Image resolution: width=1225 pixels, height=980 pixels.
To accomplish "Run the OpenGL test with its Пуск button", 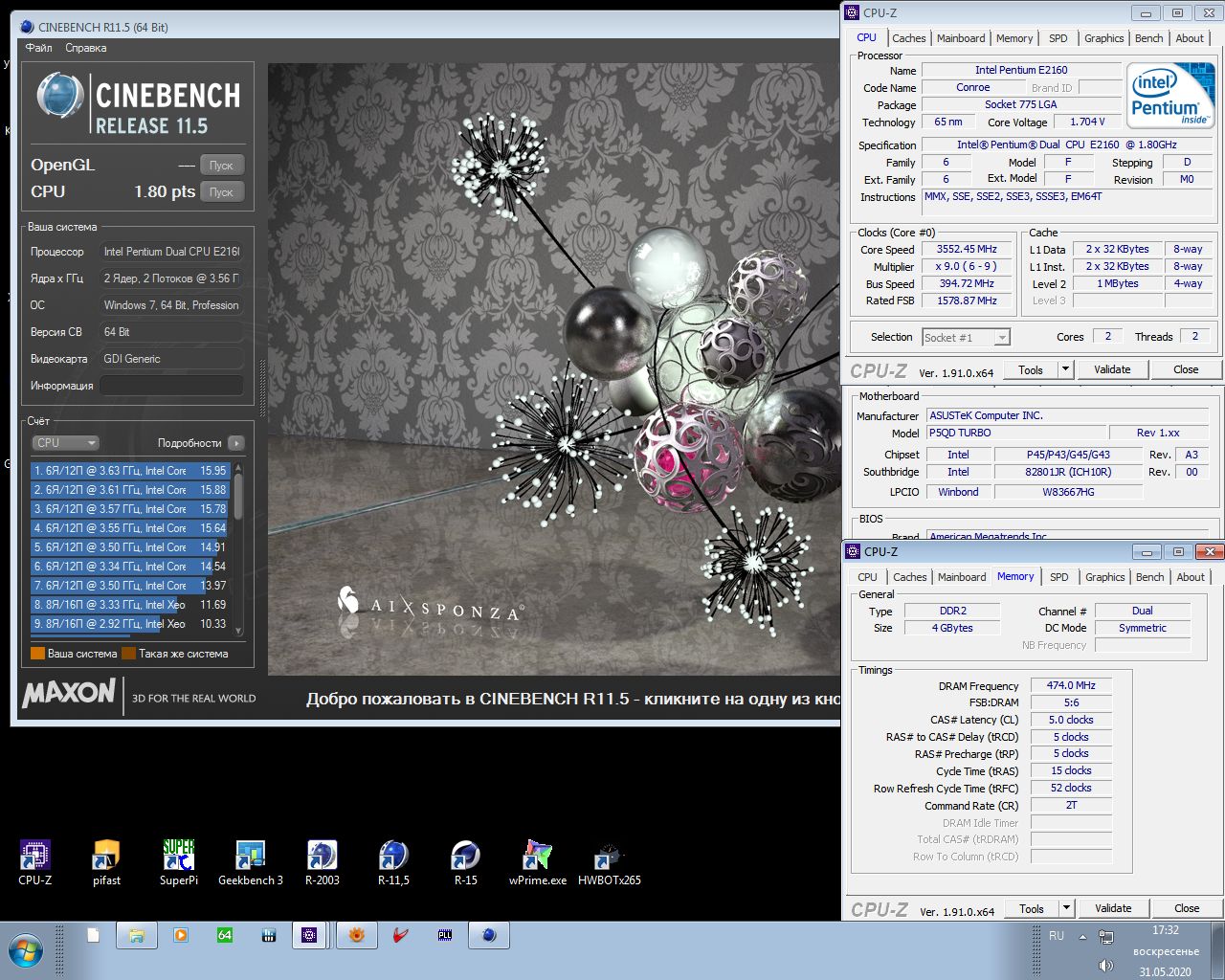I will [222, 166].
